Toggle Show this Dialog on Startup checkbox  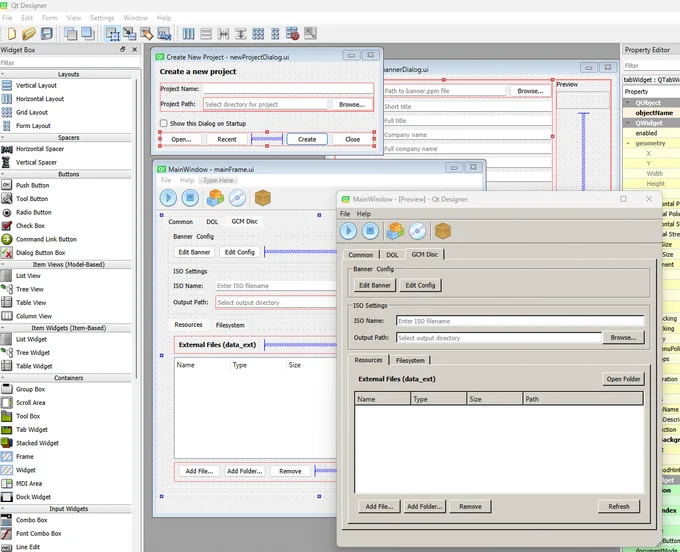tap(163, 123)
